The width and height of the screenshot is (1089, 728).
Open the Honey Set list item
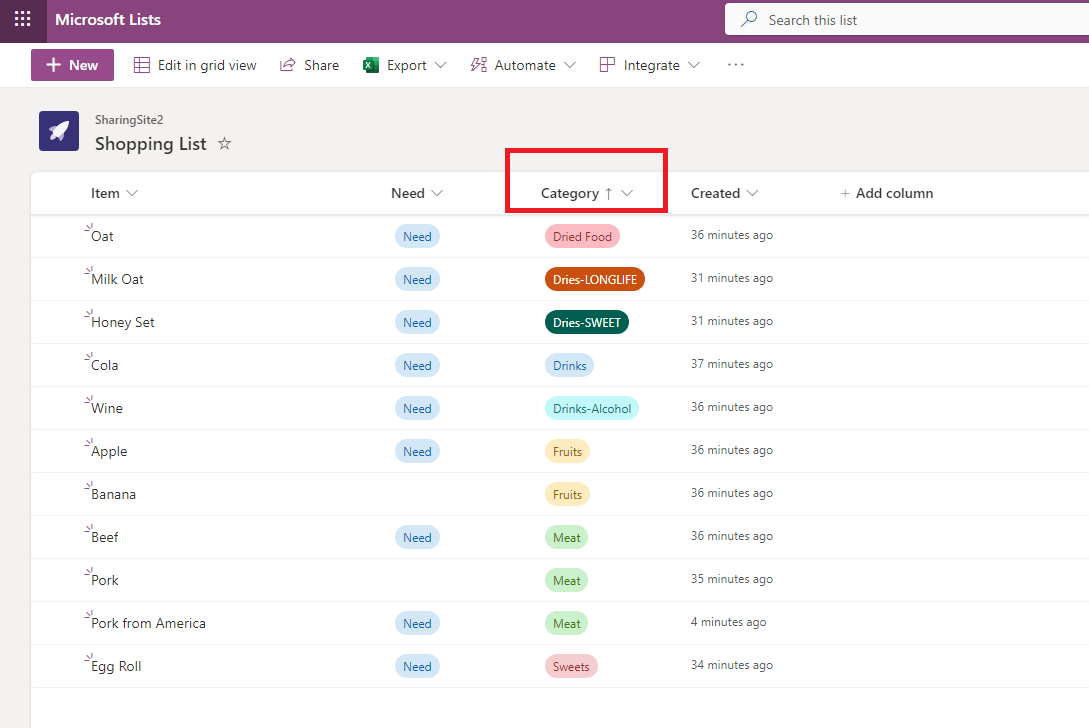(x=123, y=322)
